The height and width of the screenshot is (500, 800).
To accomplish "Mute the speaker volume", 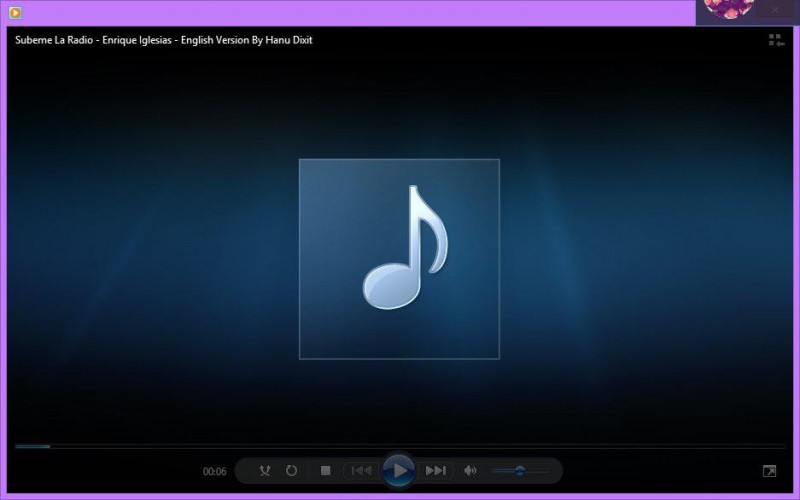I will (x=470, y=470).
